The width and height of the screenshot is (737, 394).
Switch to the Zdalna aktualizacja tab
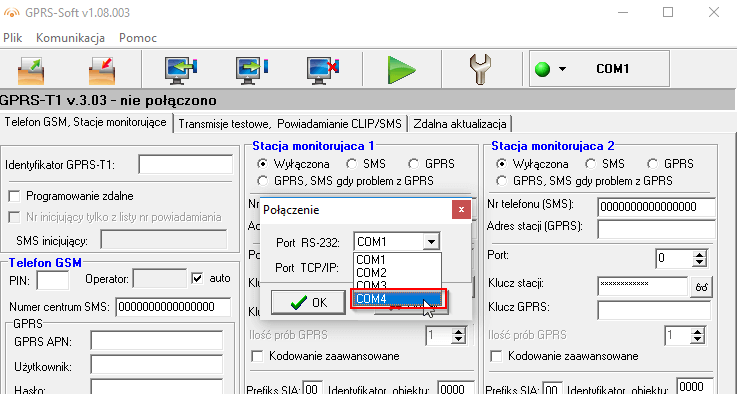tap(460, 124)
